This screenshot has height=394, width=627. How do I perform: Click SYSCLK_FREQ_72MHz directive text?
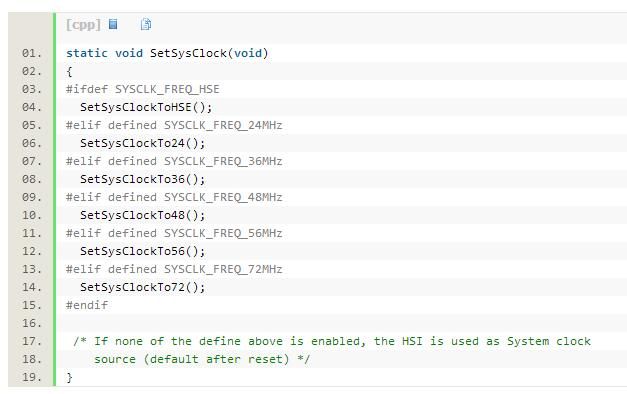223,269
